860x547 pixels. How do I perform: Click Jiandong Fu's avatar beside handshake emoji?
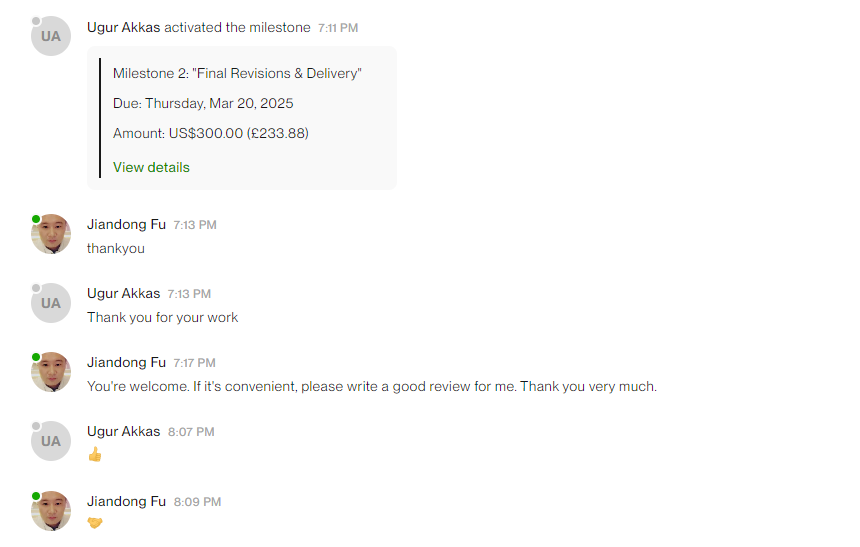(51, 511)
